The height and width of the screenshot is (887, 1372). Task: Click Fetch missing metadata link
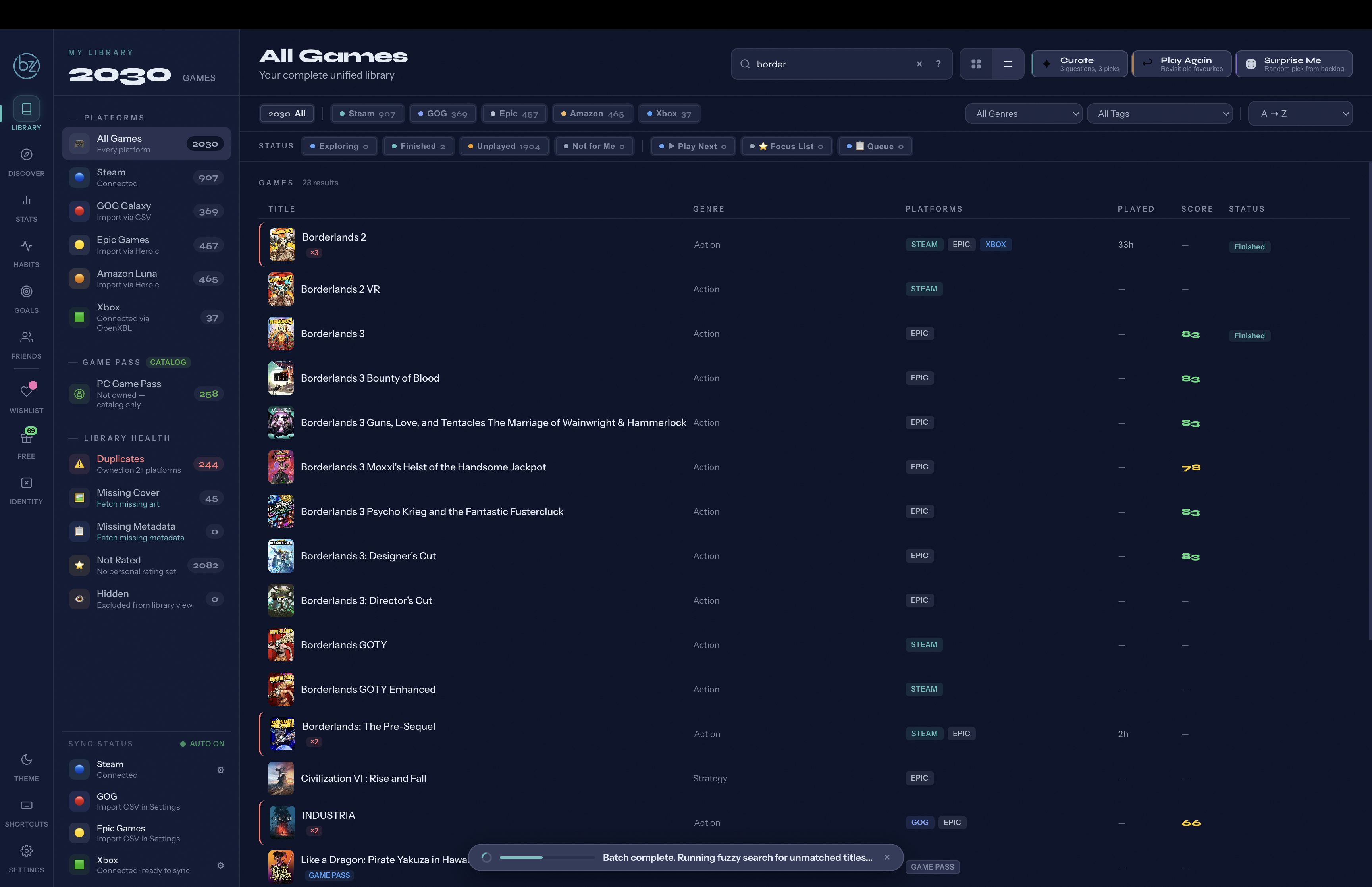tap(141, 537)
